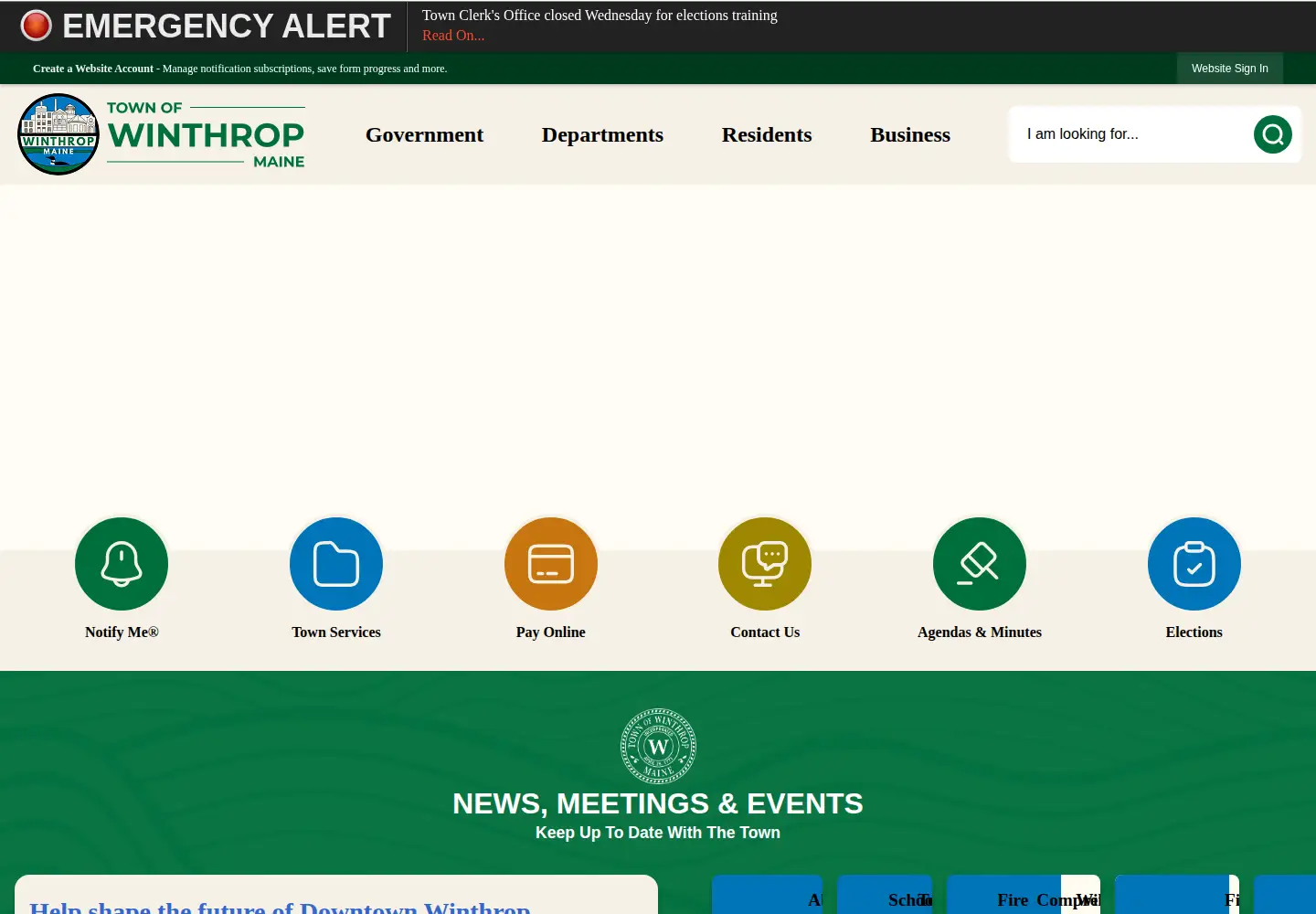Click the Town of Winthrop Maine logo
This screenshot has width=1316, height=914.
point(162,134)
